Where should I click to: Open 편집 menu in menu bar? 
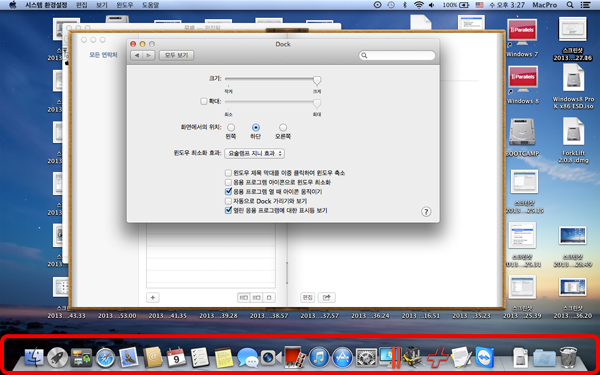[x=82, y=5]
